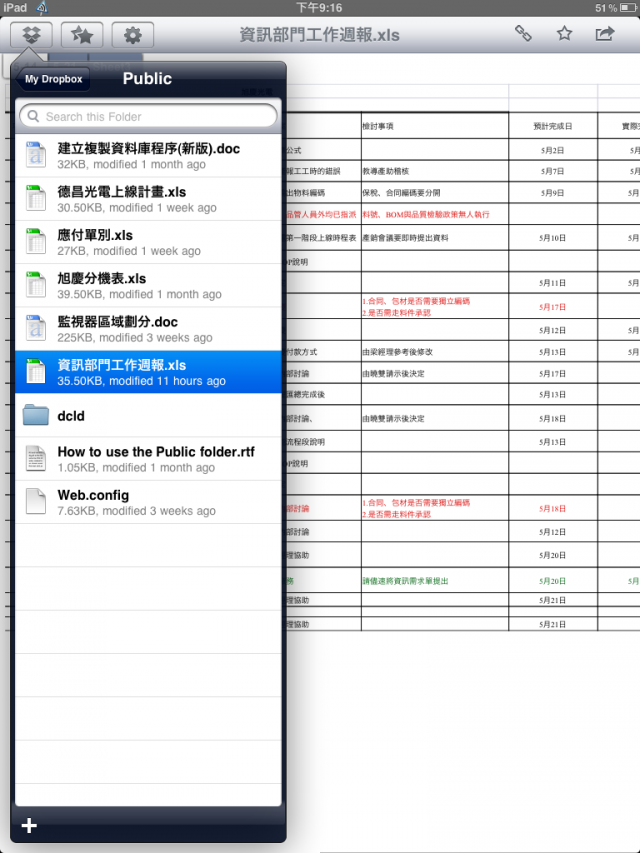Image resolution: width=640 pixels, height=854 pixels.
Task: Open 建立複製資料庫程序(新版).doc
Action: coord(148,156)
